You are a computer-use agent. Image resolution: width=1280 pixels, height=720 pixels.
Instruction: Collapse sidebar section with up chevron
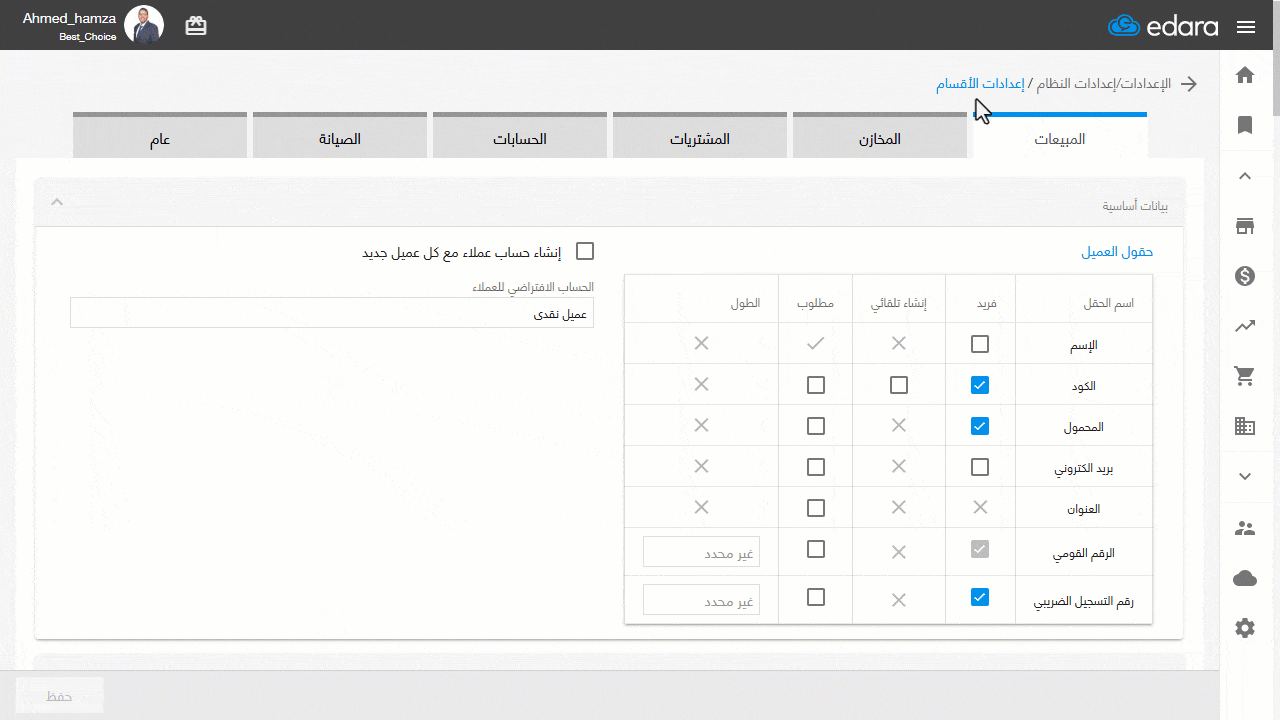[1245, 176]
